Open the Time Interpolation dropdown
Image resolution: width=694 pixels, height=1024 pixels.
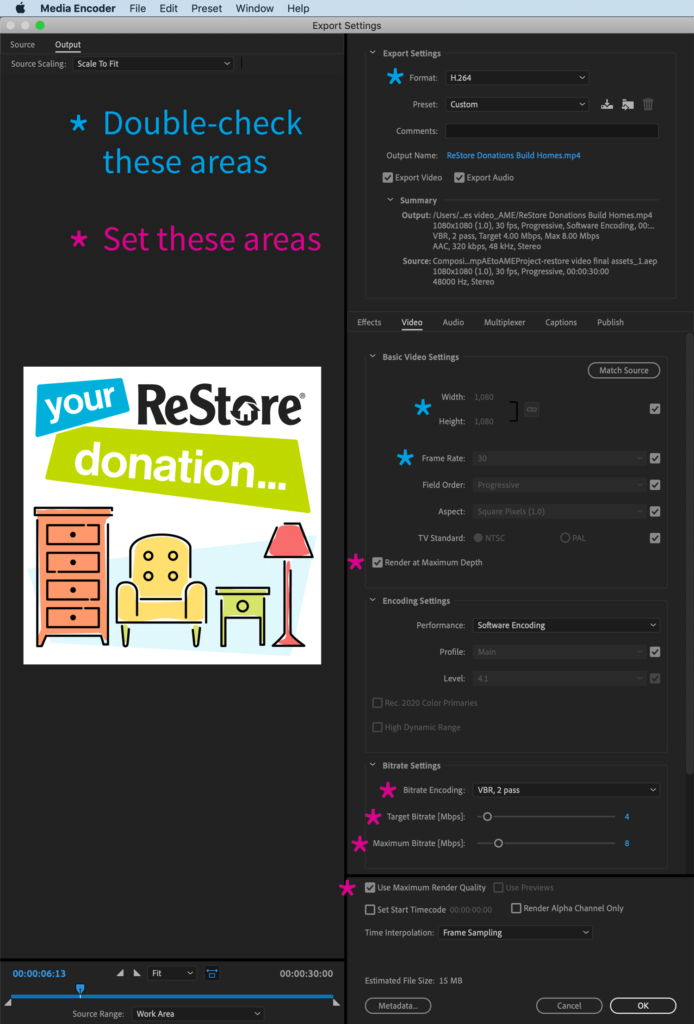[515, 933]
